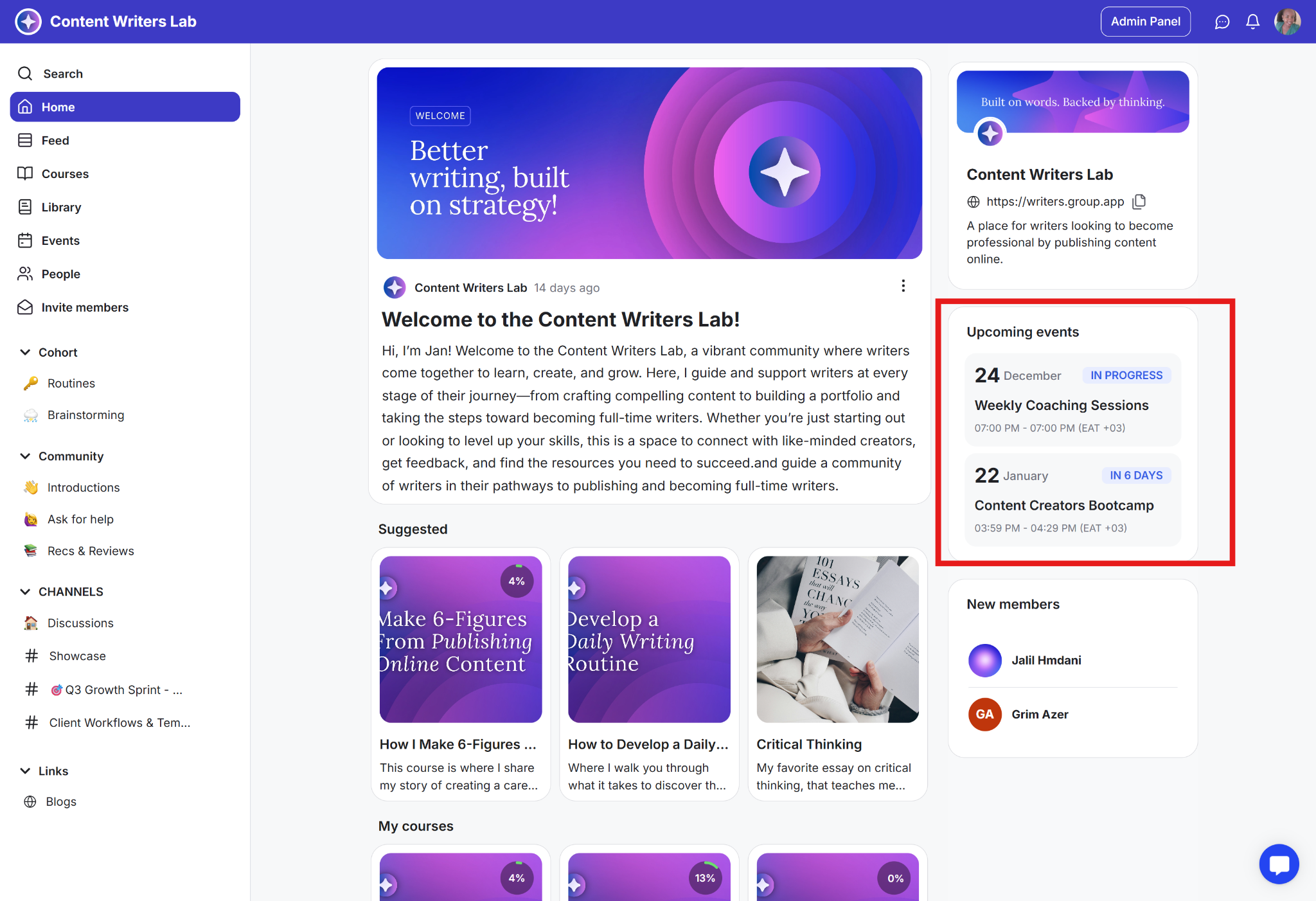Go to Courses in sidebar
Screen dimensions: 1316x901
65,174
